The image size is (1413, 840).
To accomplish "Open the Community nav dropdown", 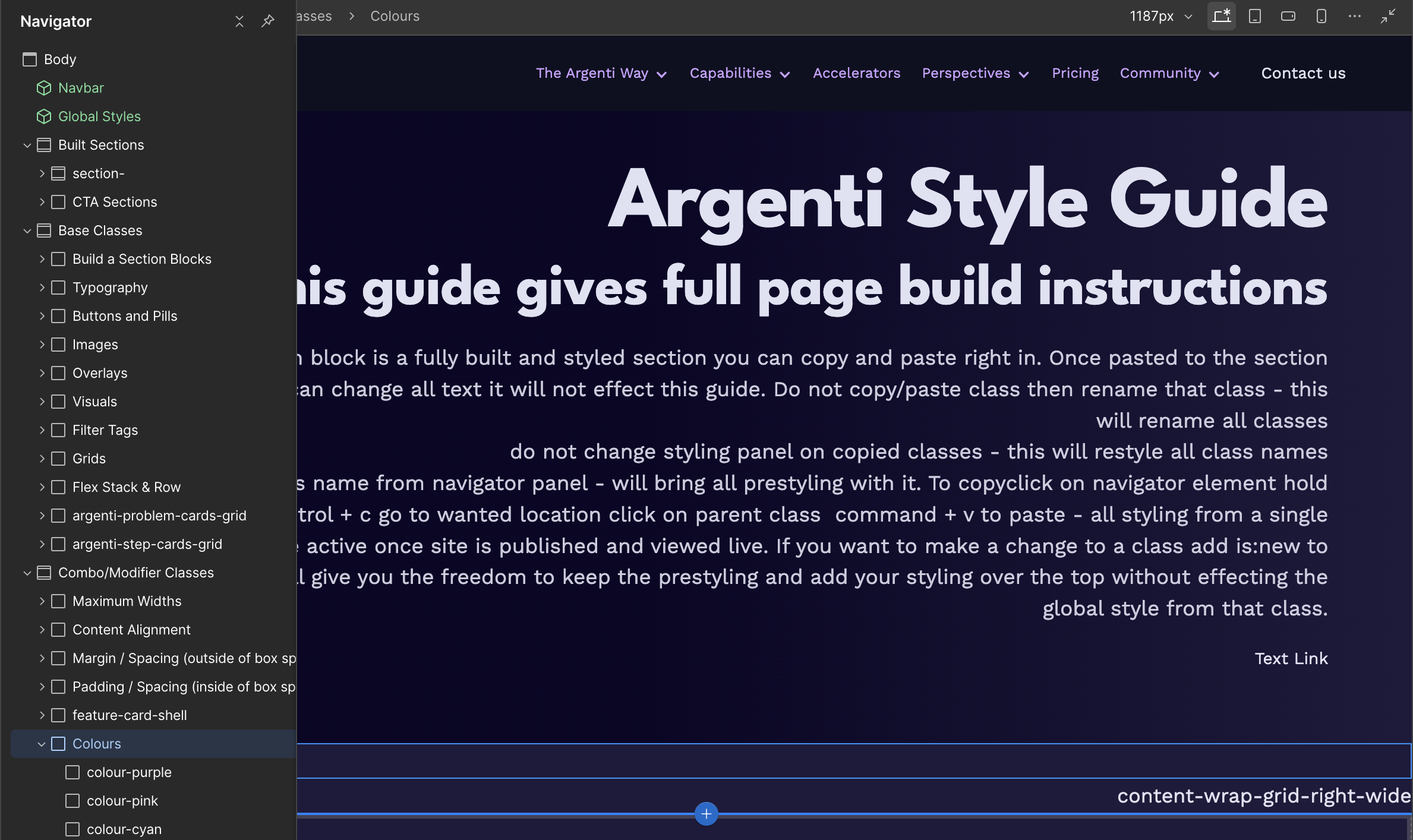I will click(1169, 73).
